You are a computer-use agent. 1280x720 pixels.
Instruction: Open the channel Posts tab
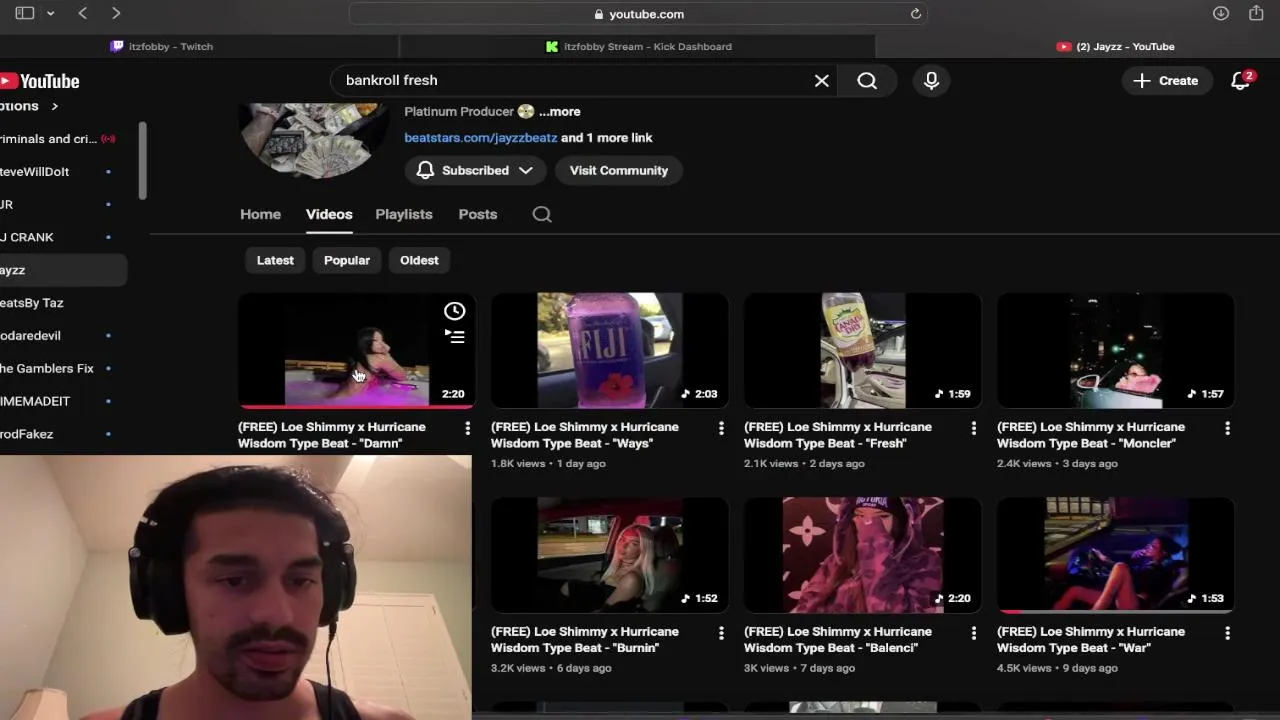tap(478, 214)
